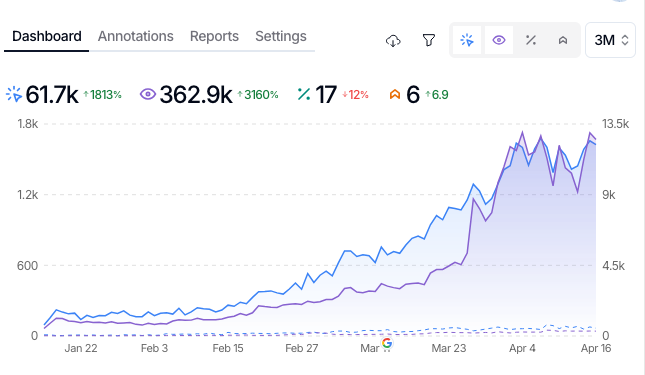Viewport: 645px width, 375px height.
Task: Toggle the impressions eye metric
Action: point(499,40)
